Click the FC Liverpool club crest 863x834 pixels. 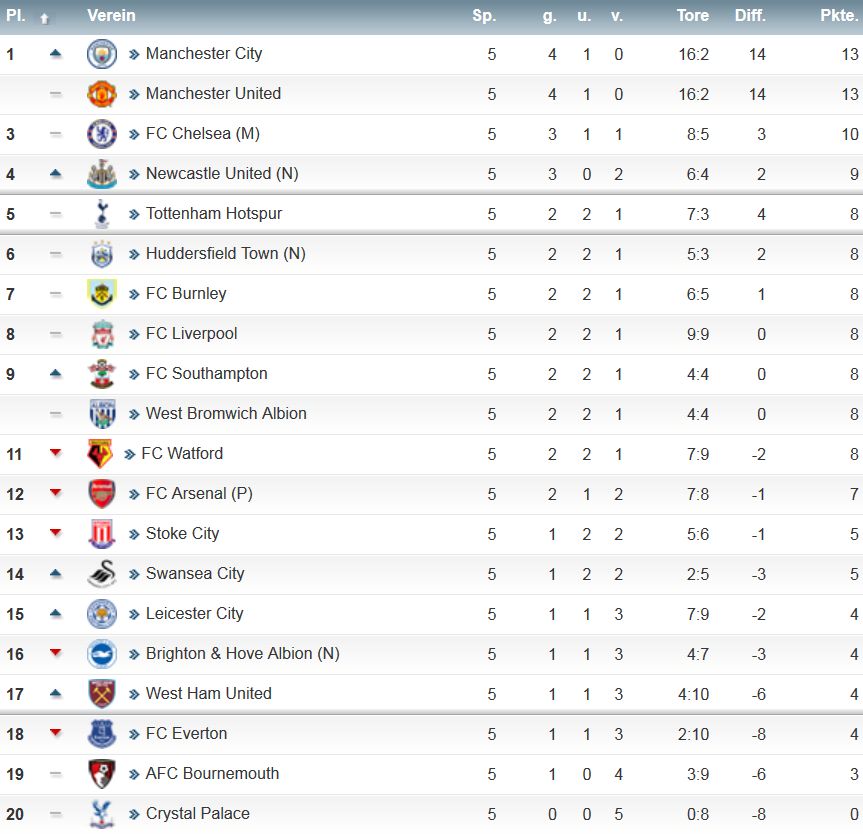[102, 334]
